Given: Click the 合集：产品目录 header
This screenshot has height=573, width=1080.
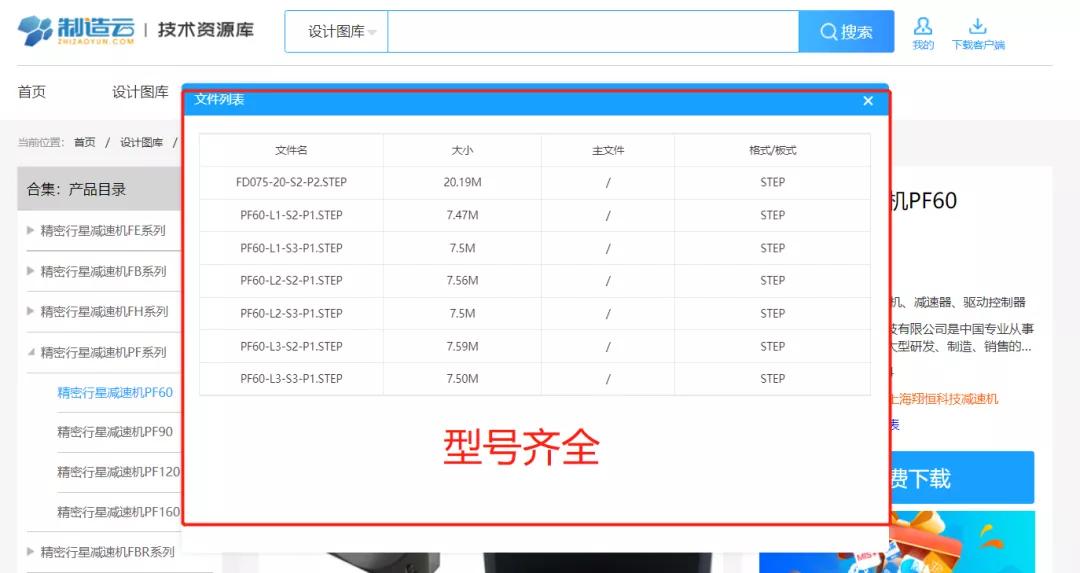Looking at the screenshot, I should (x=98, y=189).
